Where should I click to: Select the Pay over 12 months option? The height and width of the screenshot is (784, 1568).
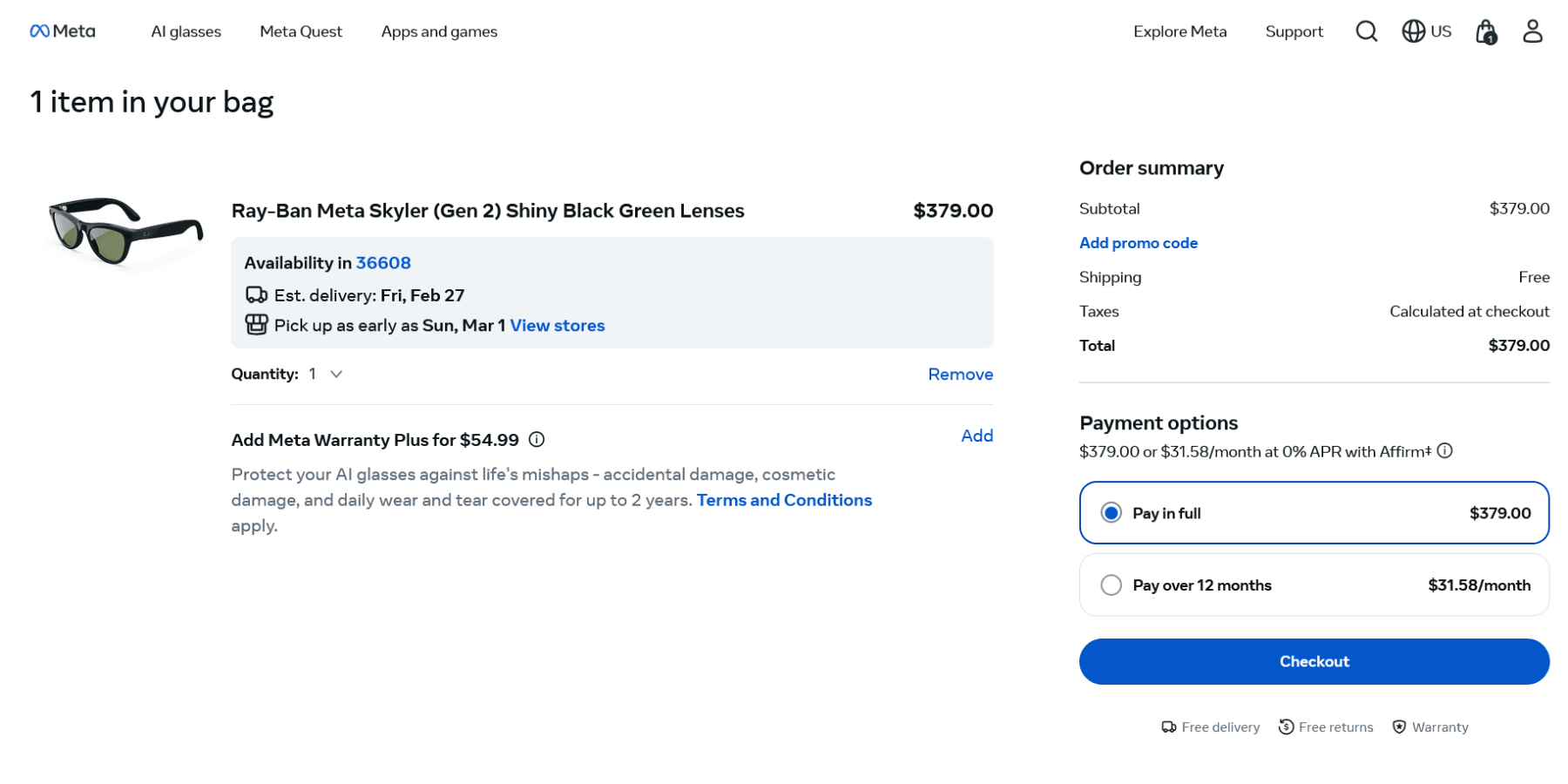click(1111, 585)
